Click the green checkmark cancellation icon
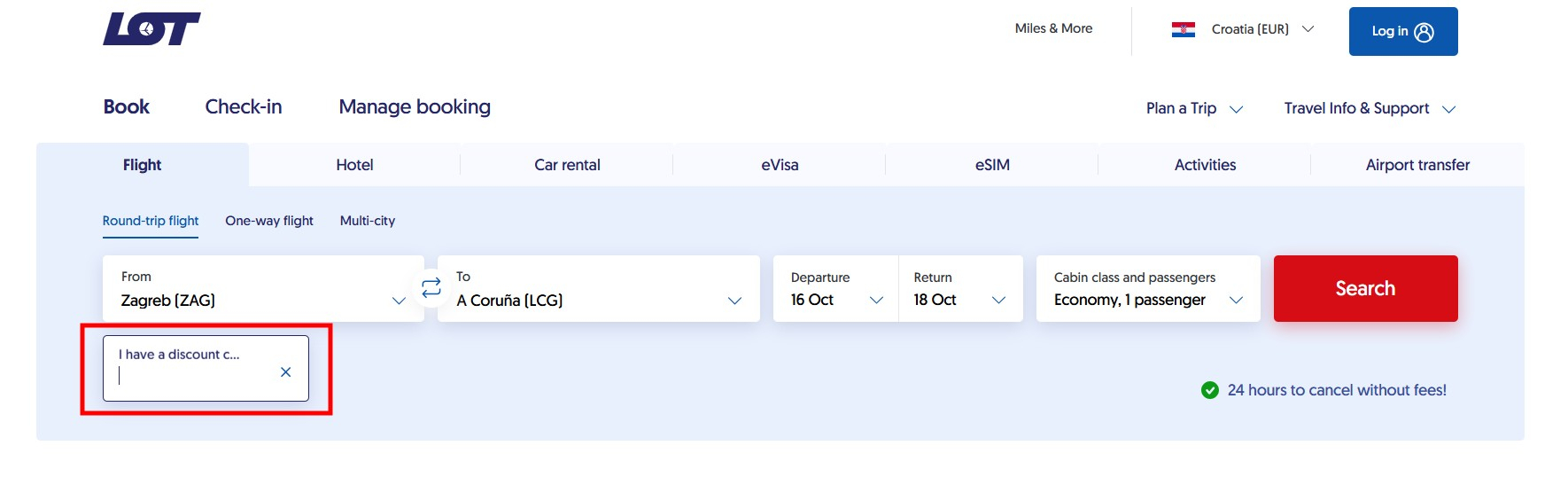Viewport: 1568px width, 477px height. click(1209, 390)
